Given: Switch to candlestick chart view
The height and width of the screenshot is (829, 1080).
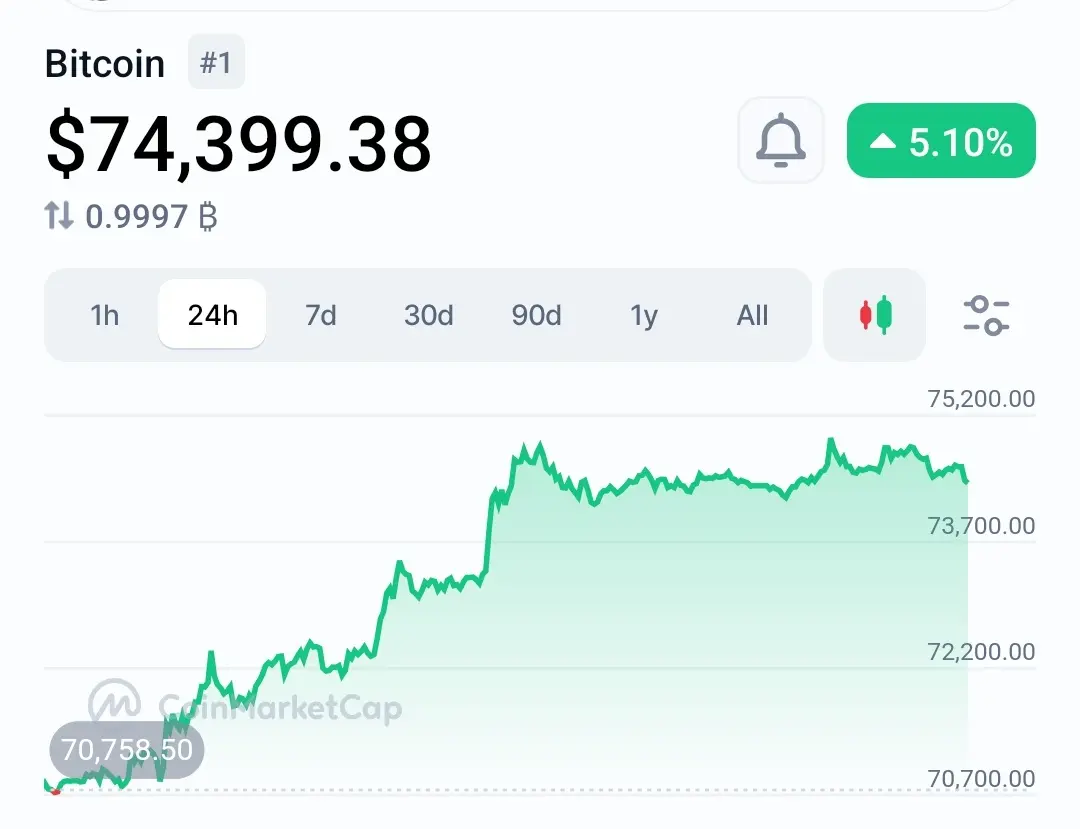Looking at the screenshot, I should point(875,315).
